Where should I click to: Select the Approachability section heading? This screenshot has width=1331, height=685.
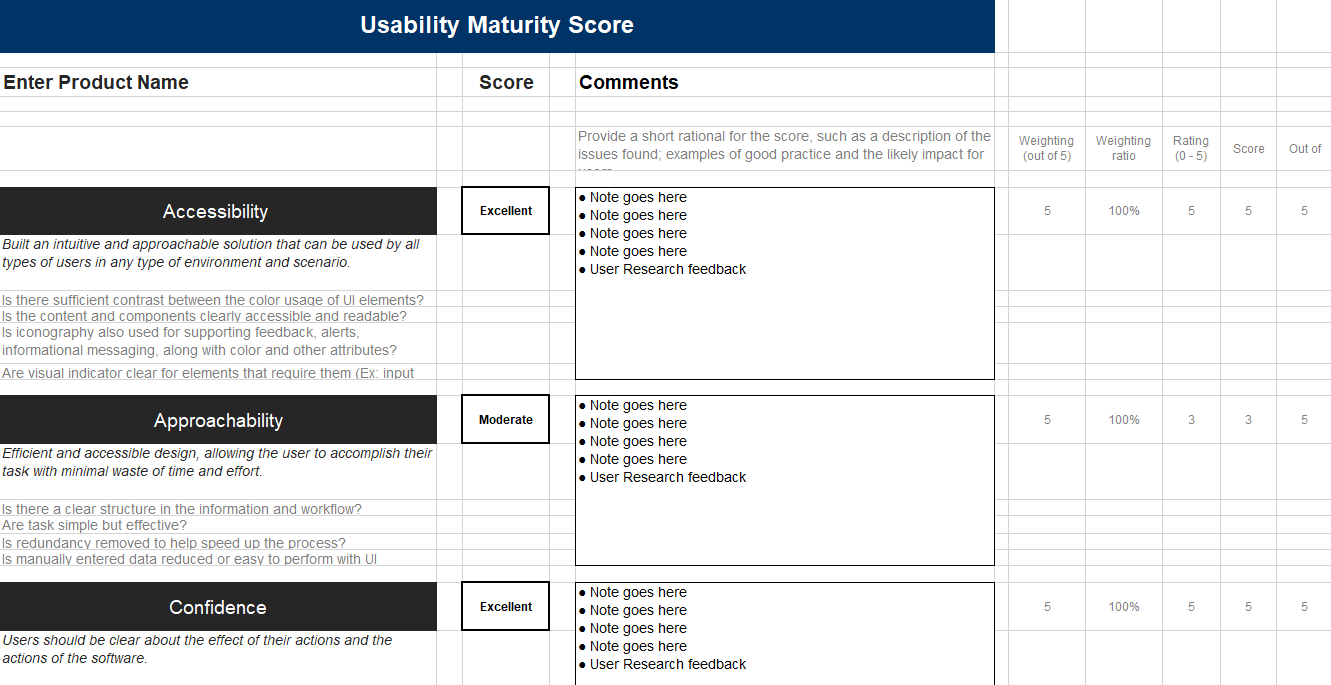[218, 420]
